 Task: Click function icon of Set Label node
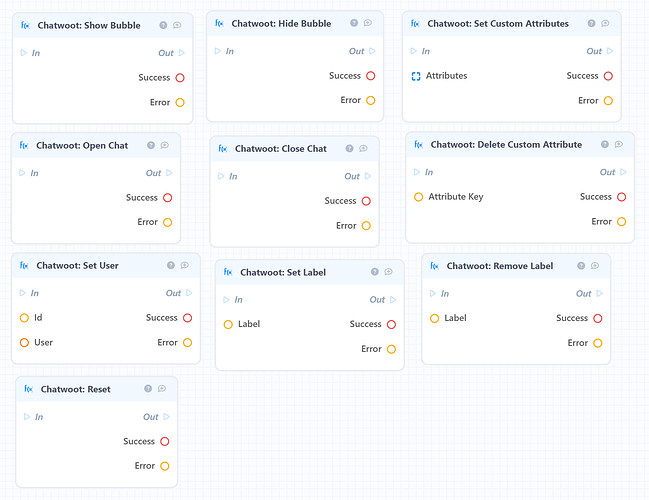(228, 272)
